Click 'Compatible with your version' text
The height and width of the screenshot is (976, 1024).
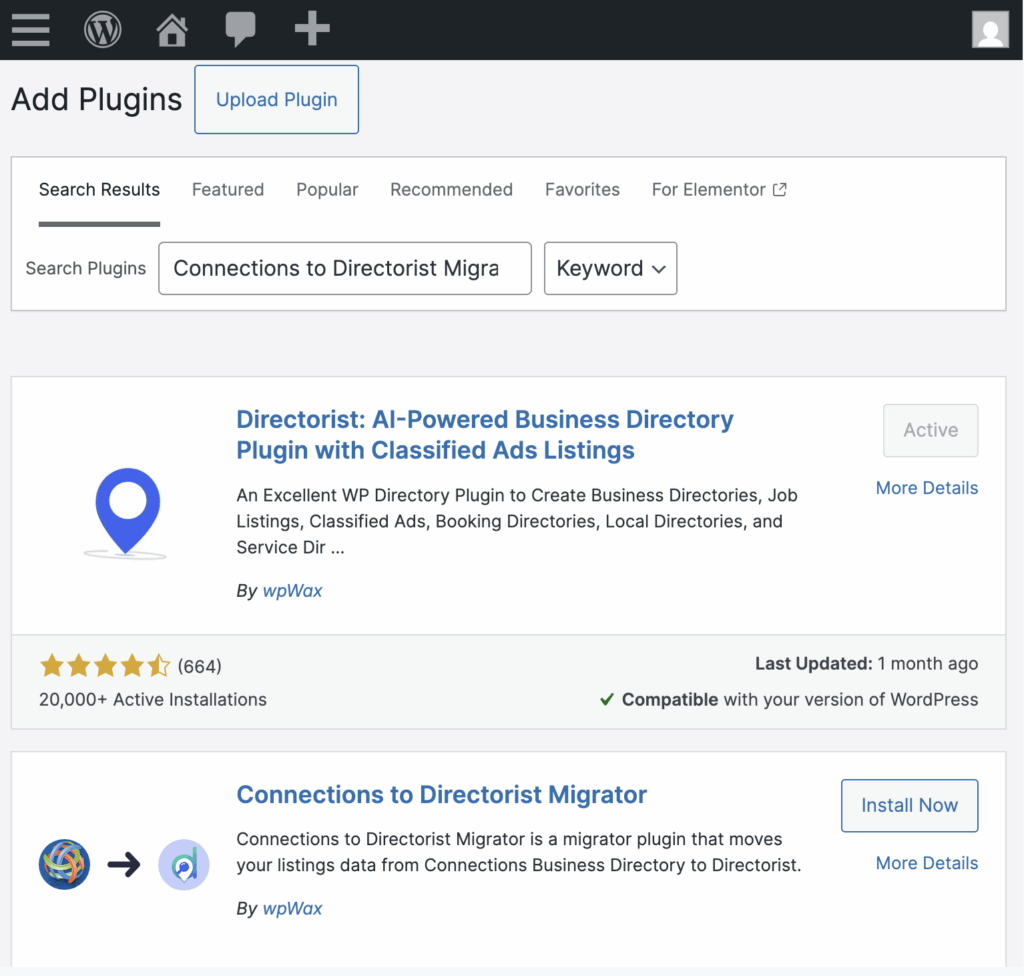click(x=789, y=700)
